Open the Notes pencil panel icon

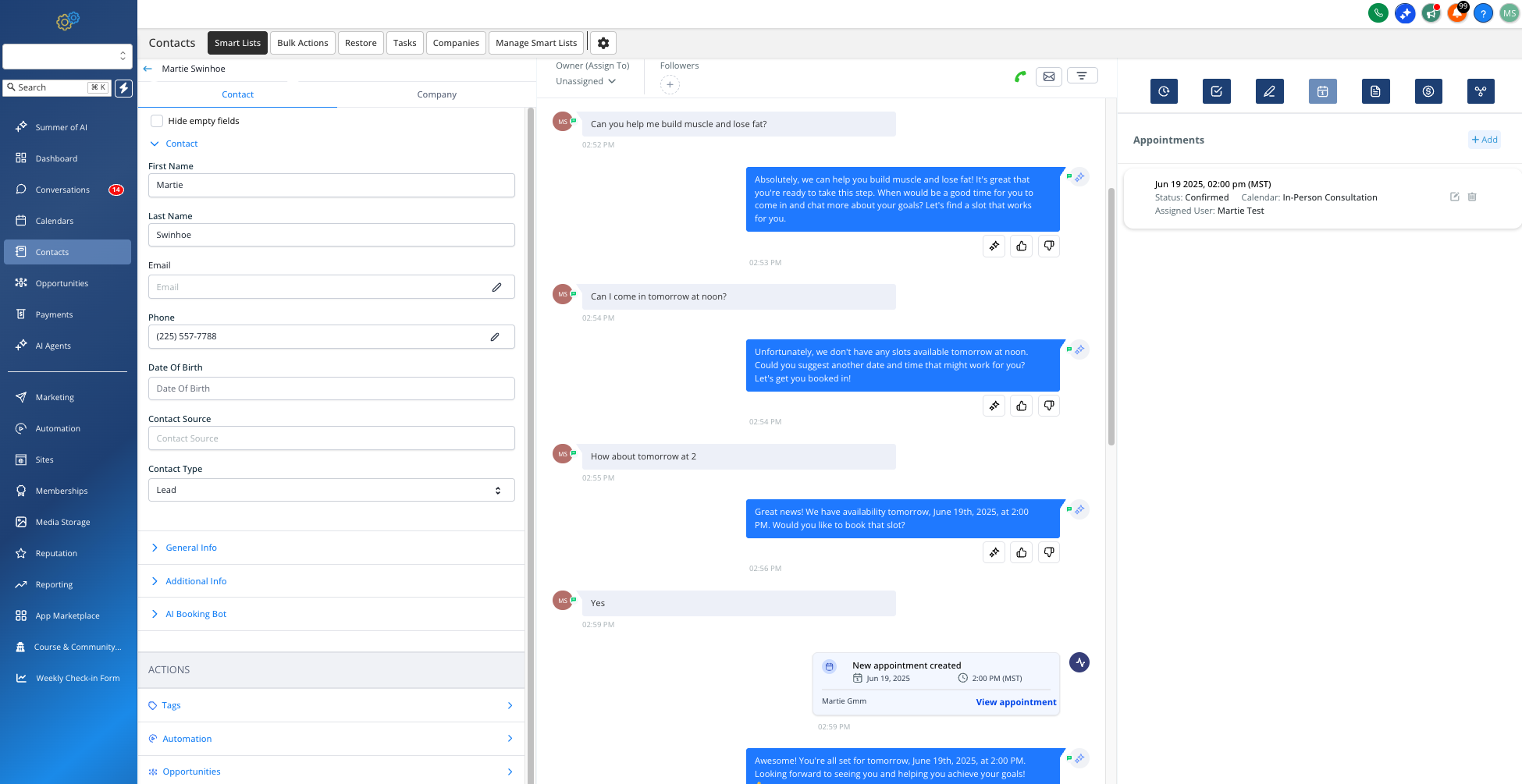coord(1270,91)
